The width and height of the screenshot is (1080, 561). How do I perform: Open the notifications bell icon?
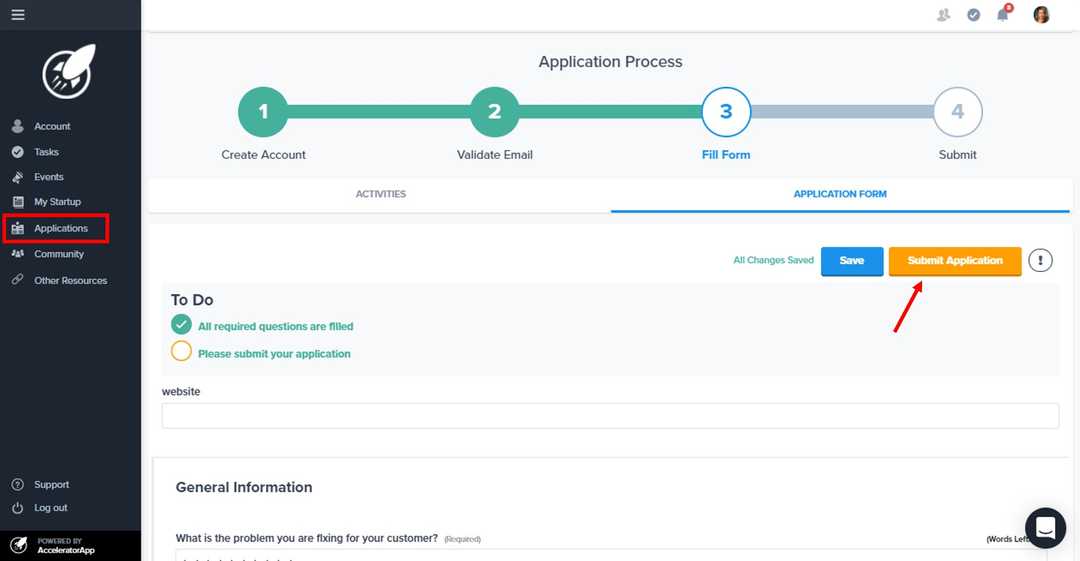[x=1004, y=13]
